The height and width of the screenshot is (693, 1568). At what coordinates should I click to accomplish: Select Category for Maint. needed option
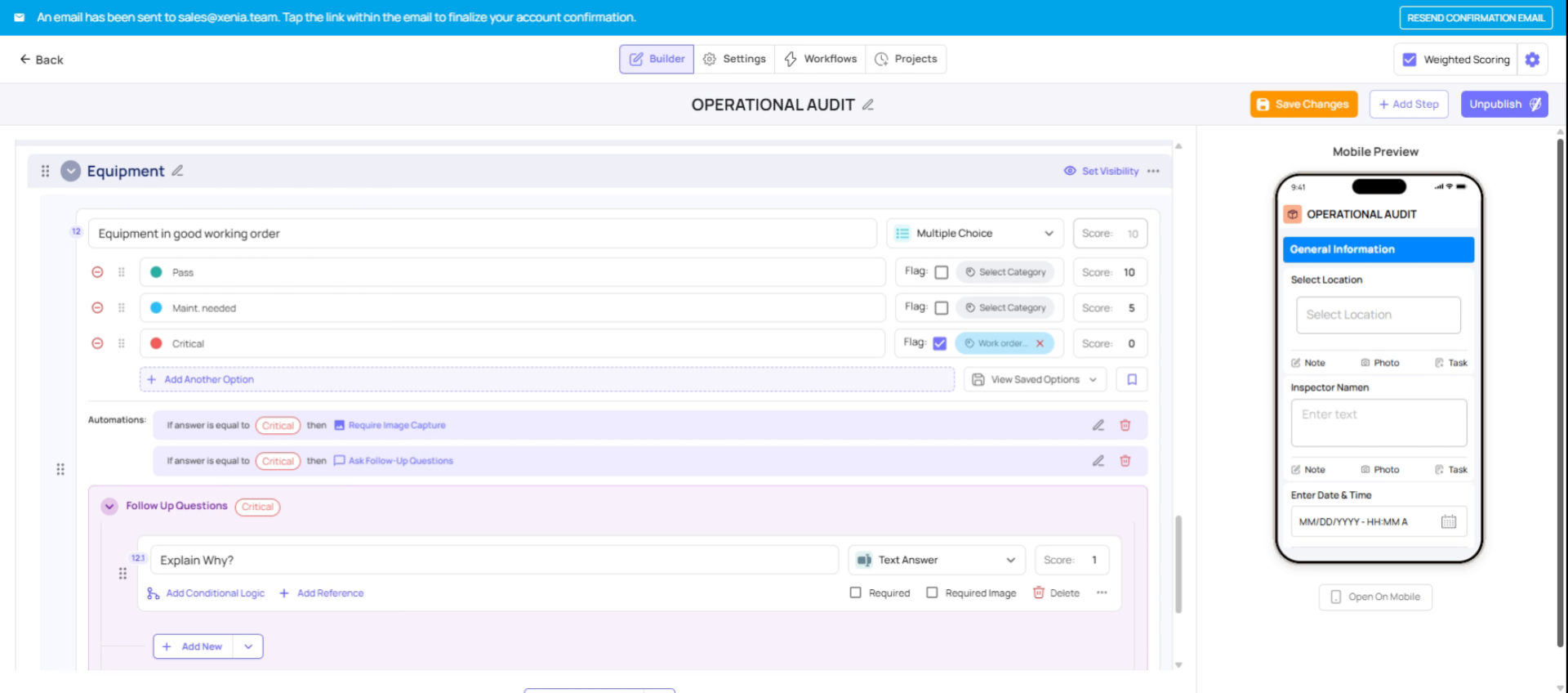(1005, 308)
